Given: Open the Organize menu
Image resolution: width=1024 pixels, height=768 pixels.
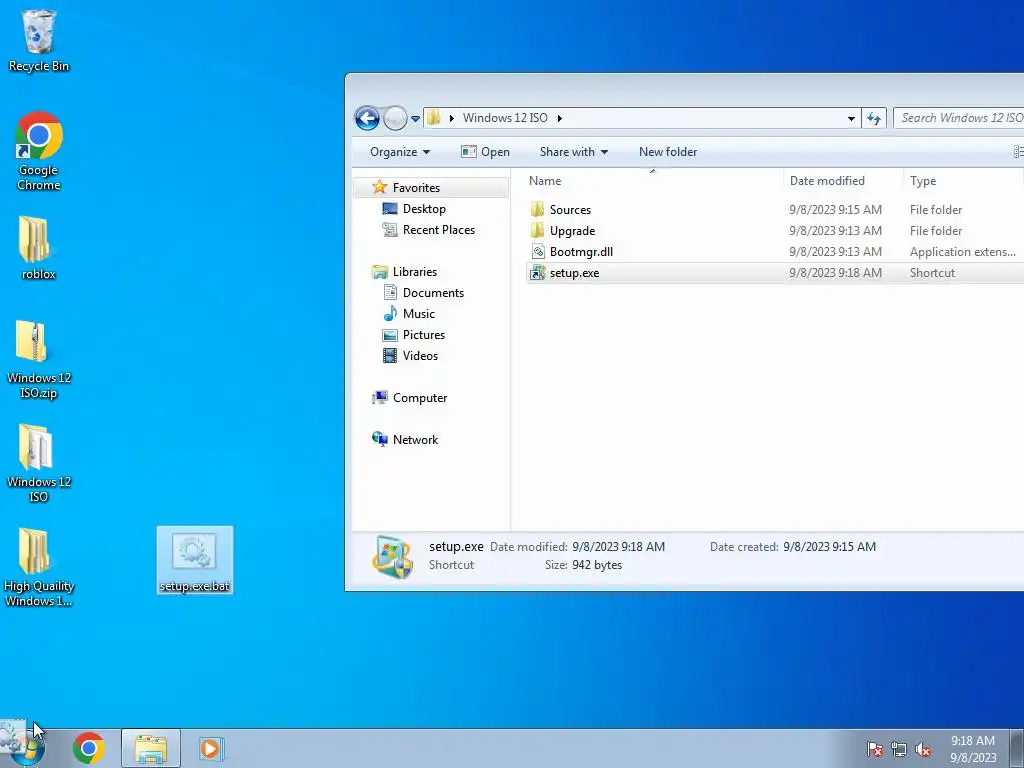Looking at the screenshot, I should pyautogui.click(x=400, y=152).
